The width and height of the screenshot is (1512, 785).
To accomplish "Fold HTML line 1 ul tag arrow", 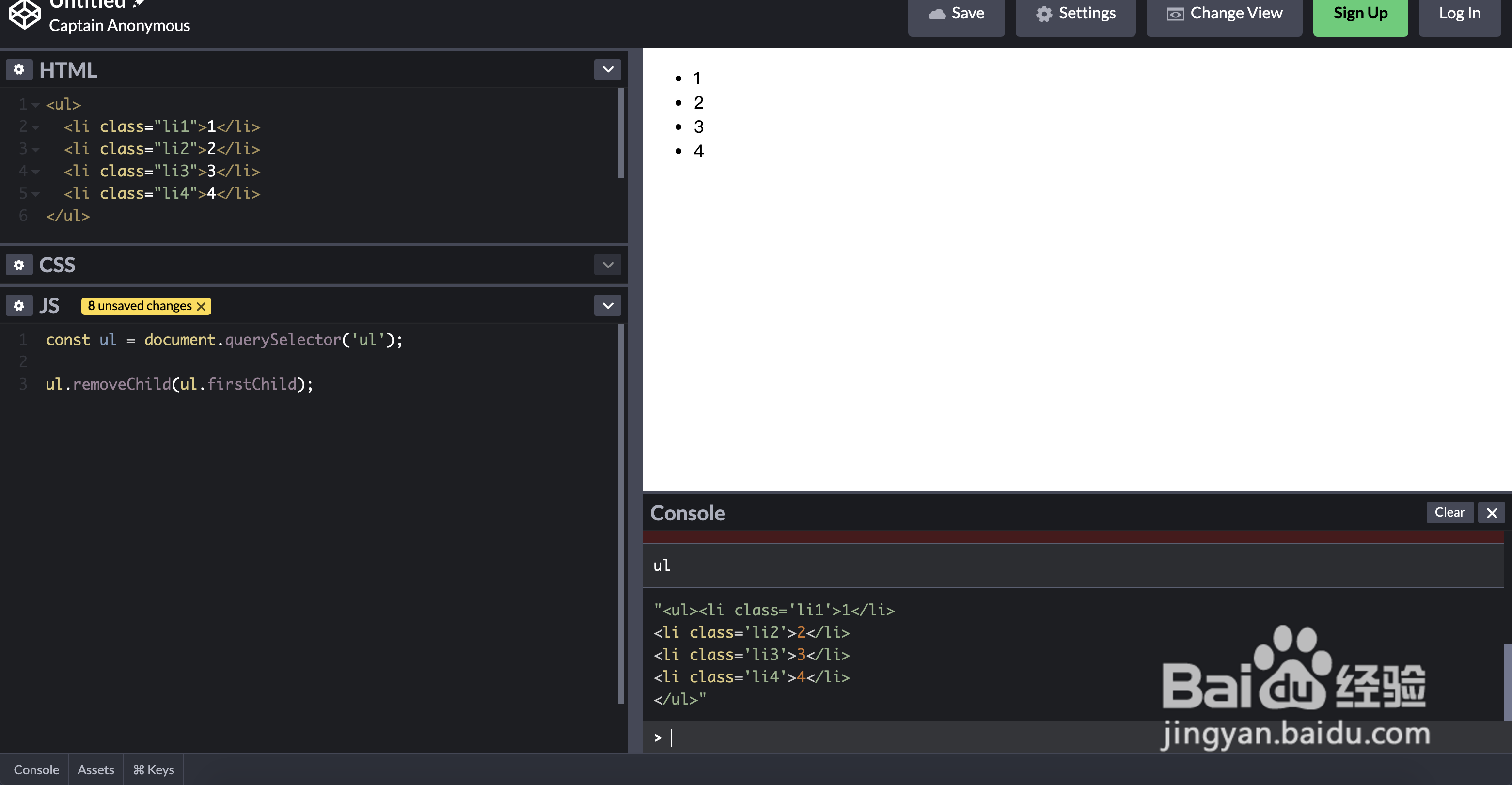I will click(36, 105).
